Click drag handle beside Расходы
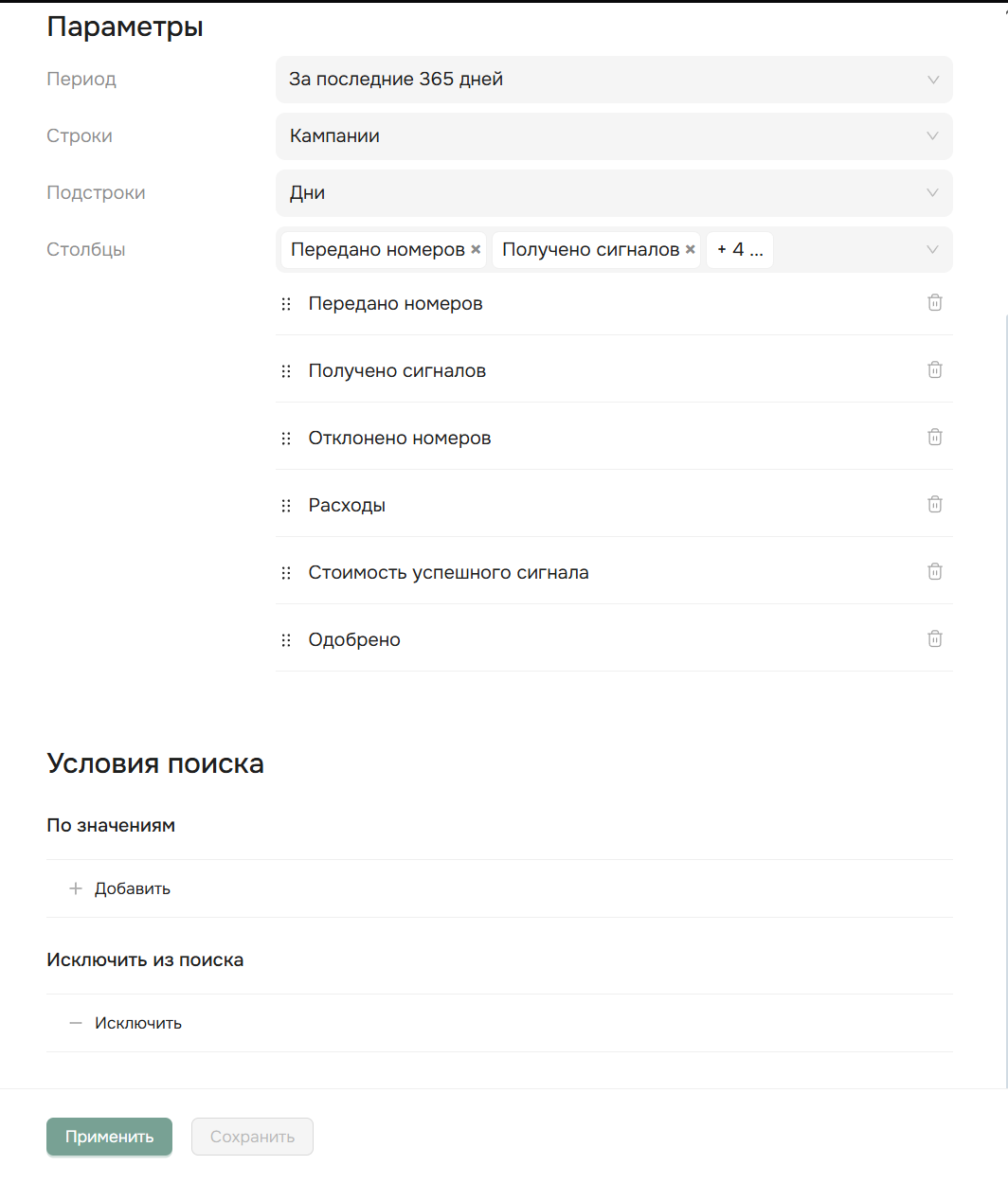The height and width of the screenshot is (1183, 1008). click(x=286, y=506)
